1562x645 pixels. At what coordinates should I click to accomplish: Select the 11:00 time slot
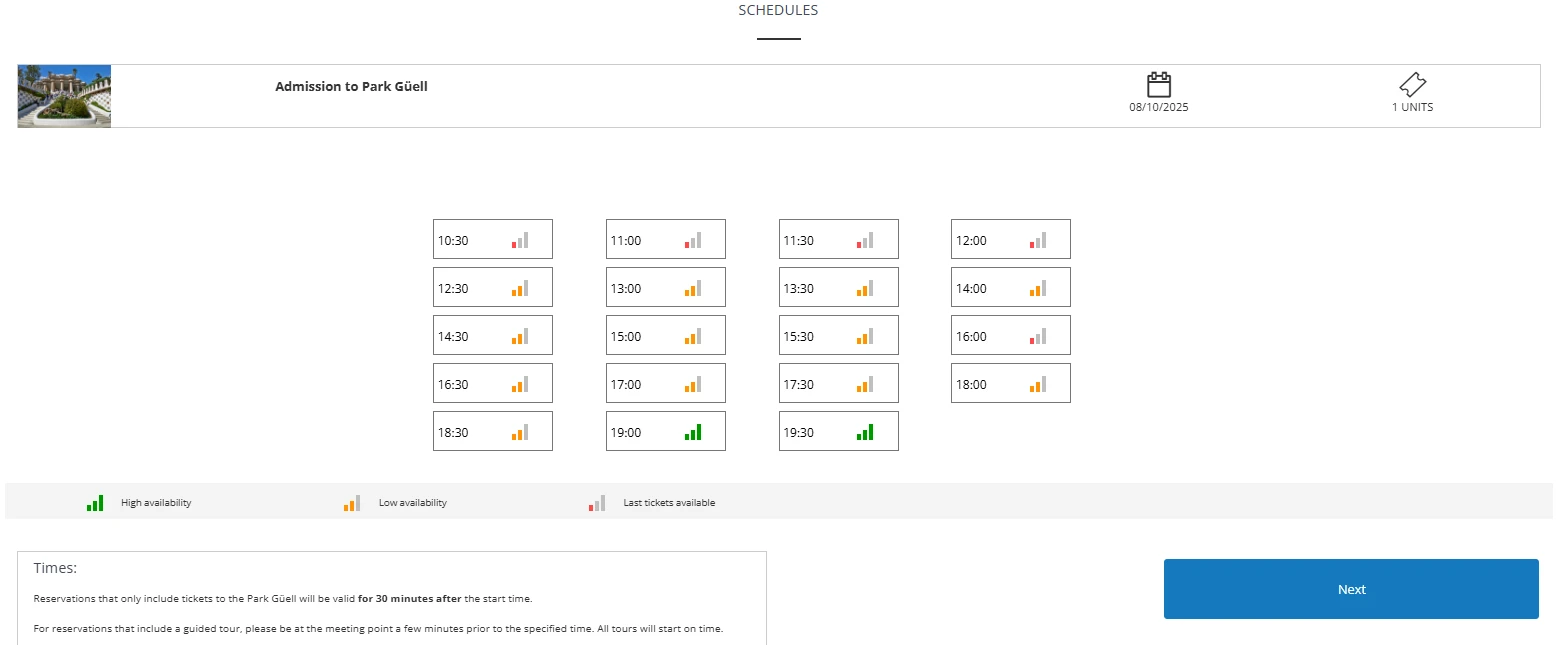(x=665, y=240)
